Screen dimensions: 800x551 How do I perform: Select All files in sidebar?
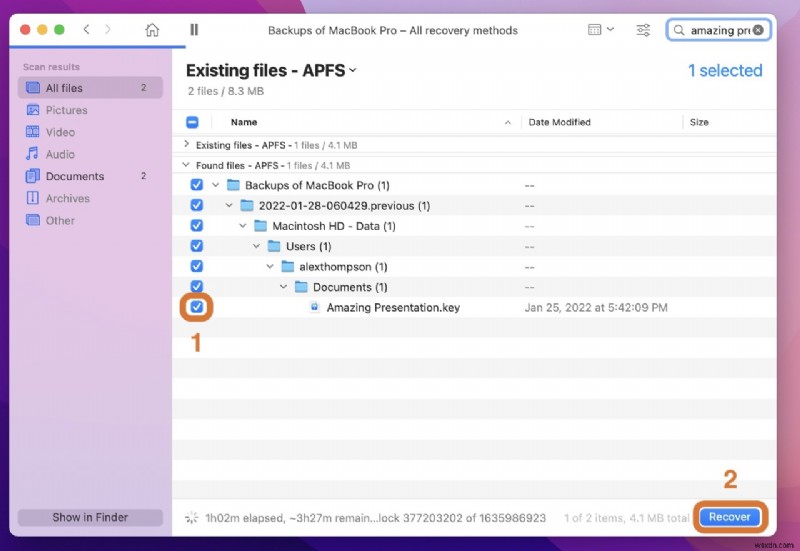click(90, 88)
